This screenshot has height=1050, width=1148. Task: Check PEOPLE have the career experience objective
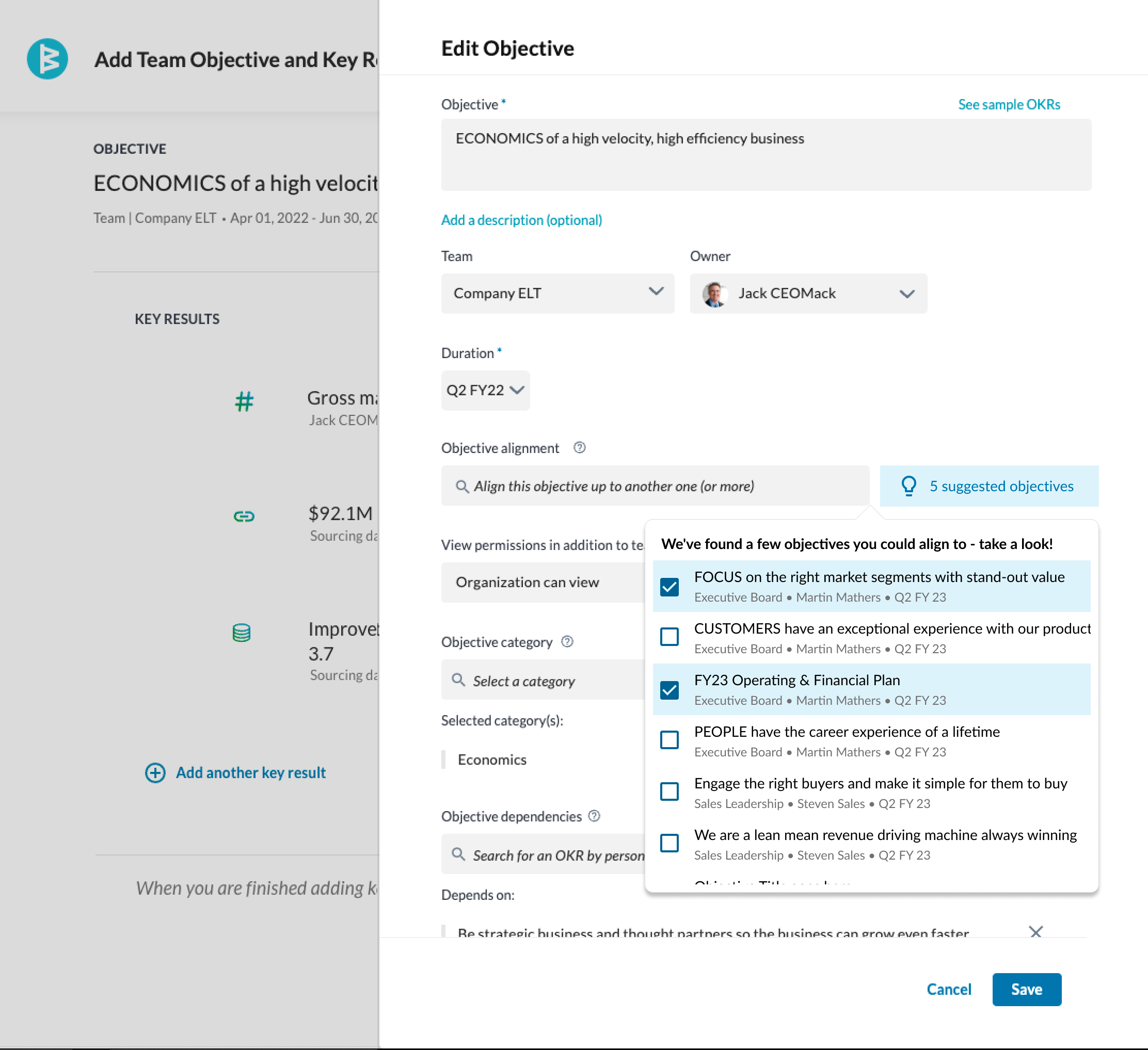[x=669, y=740]
